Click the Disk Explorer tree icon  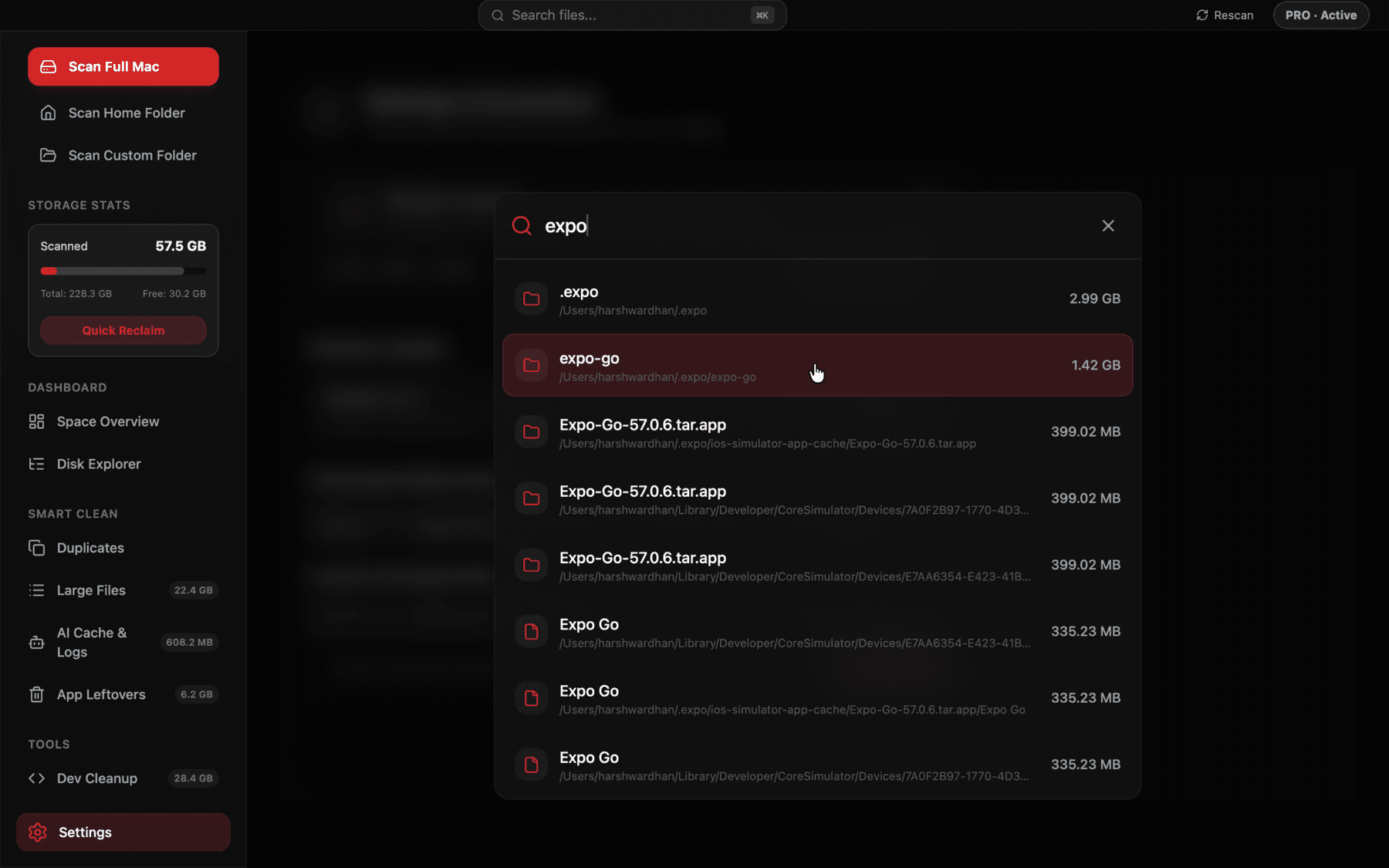pos(36,464)
